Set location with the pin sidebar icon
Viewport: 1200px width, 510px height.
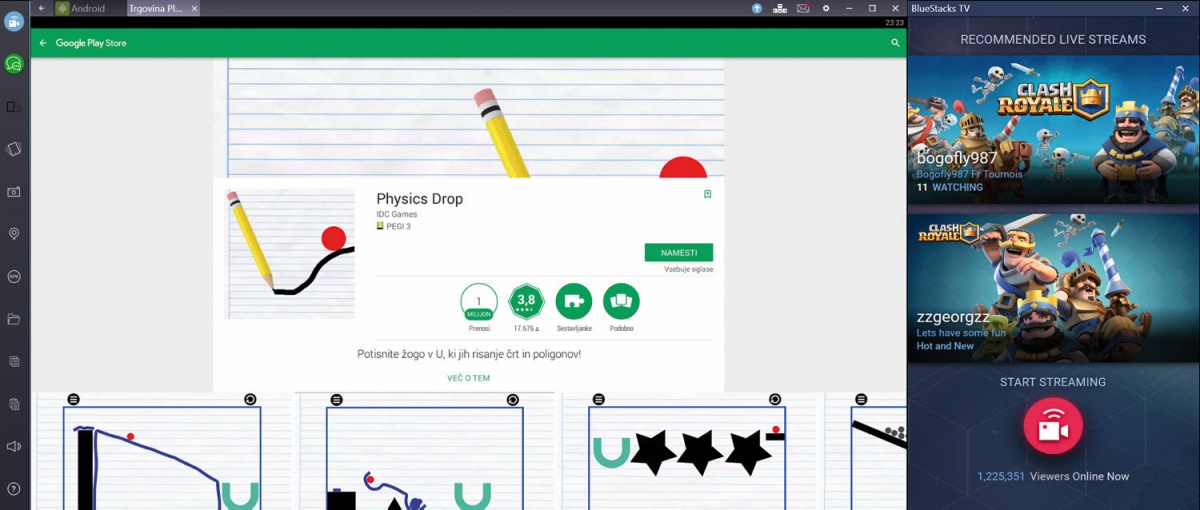(x=14, y=234)
